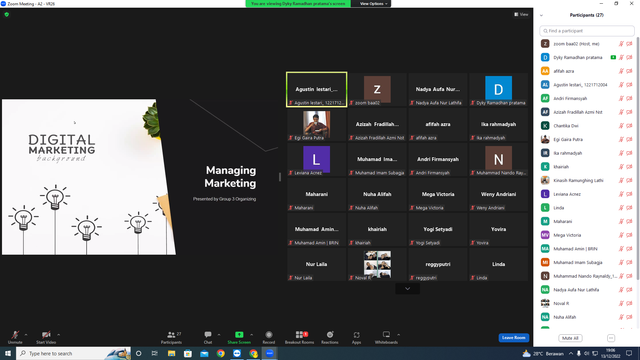Click Mute All button in participants panel
This screenshot has width=640, height=360.
[570, 338]
